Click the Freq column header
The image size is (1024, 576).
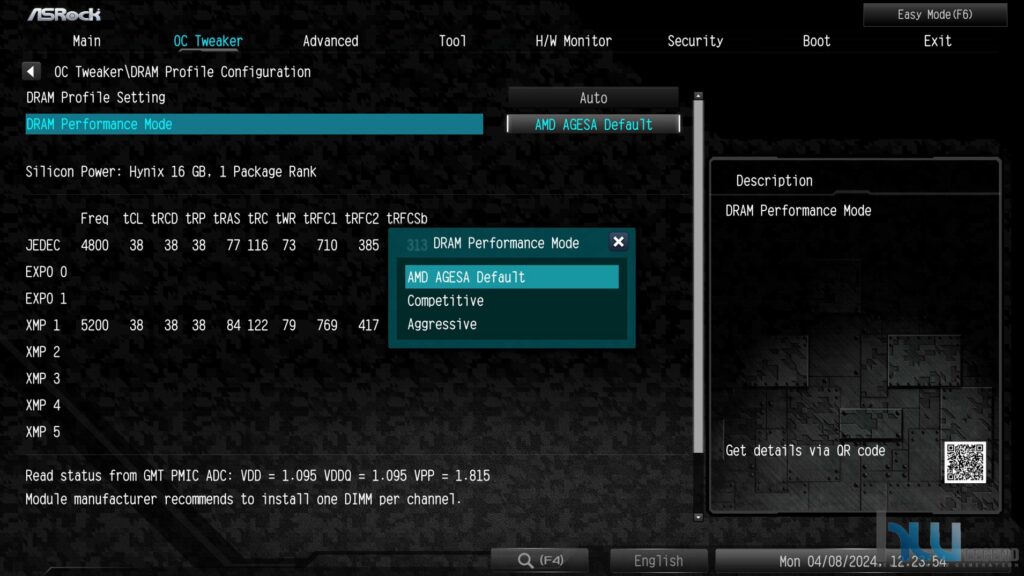95,219
